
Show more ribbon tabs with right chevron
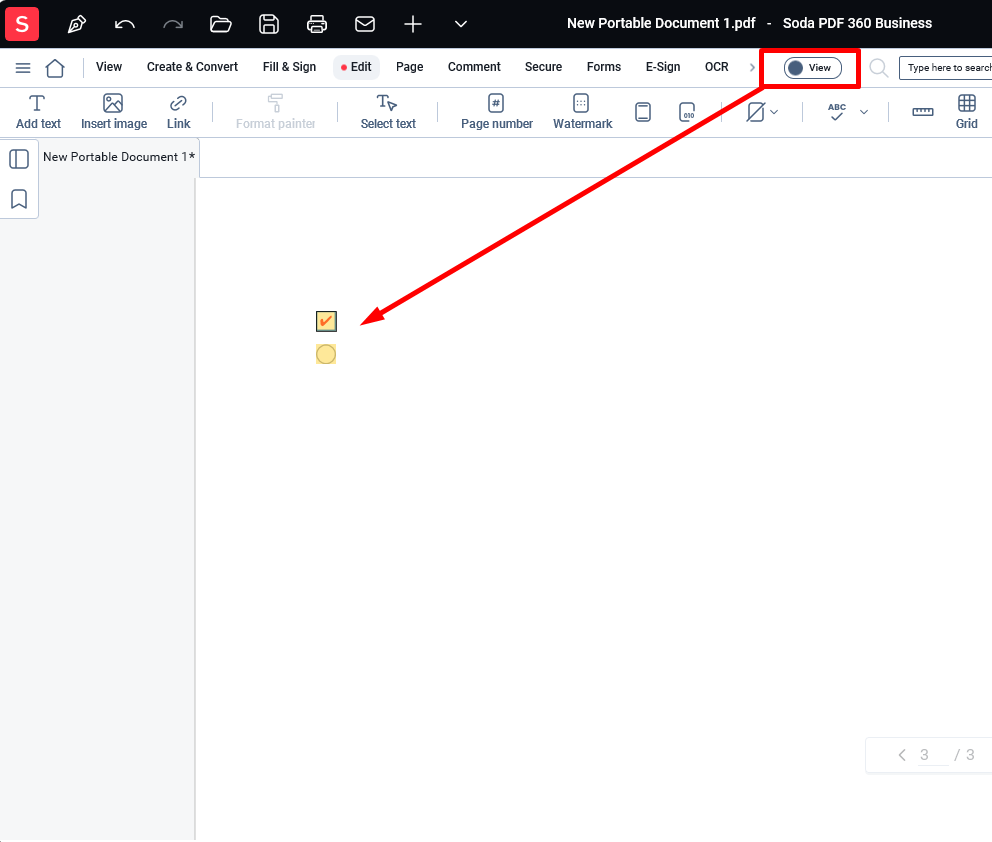click(x=752, y=67)
